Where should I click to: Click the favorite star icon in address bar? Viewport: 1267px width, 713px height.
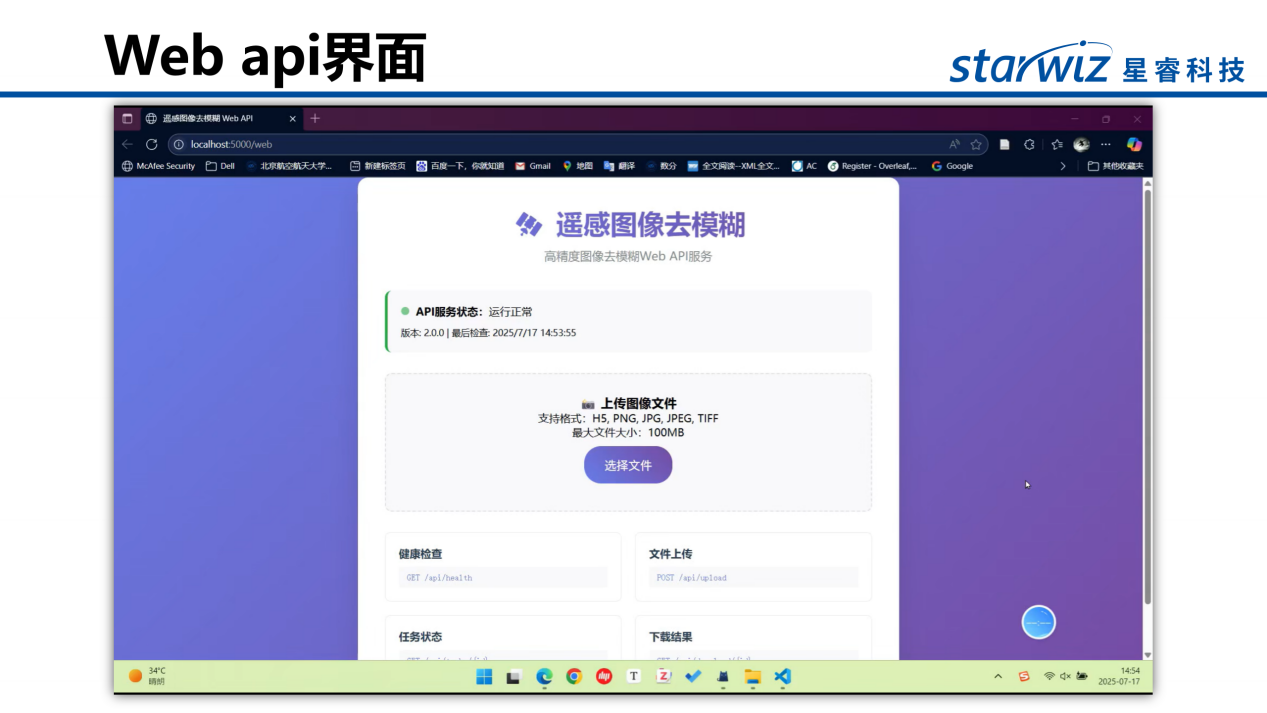point(976,144)
